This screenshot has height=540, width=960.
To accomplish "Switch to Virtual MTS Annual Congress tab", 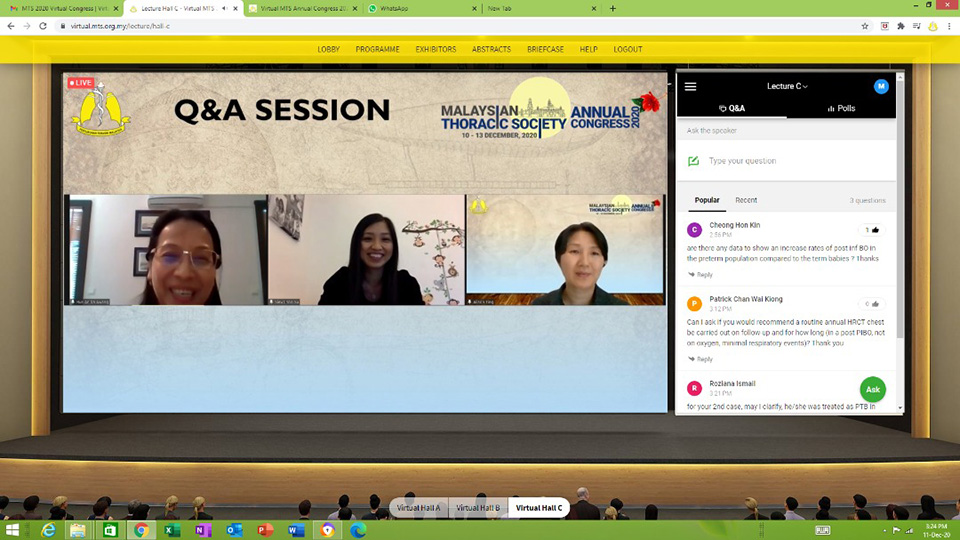I will tap(302, 9).
